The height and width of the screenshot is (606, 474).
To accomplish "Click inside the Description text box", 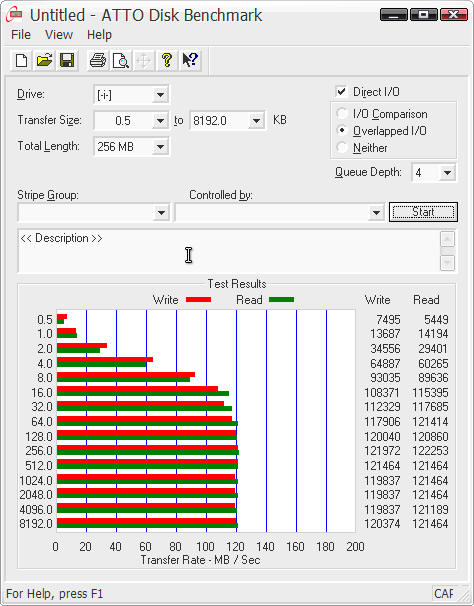I will (228, 251).
